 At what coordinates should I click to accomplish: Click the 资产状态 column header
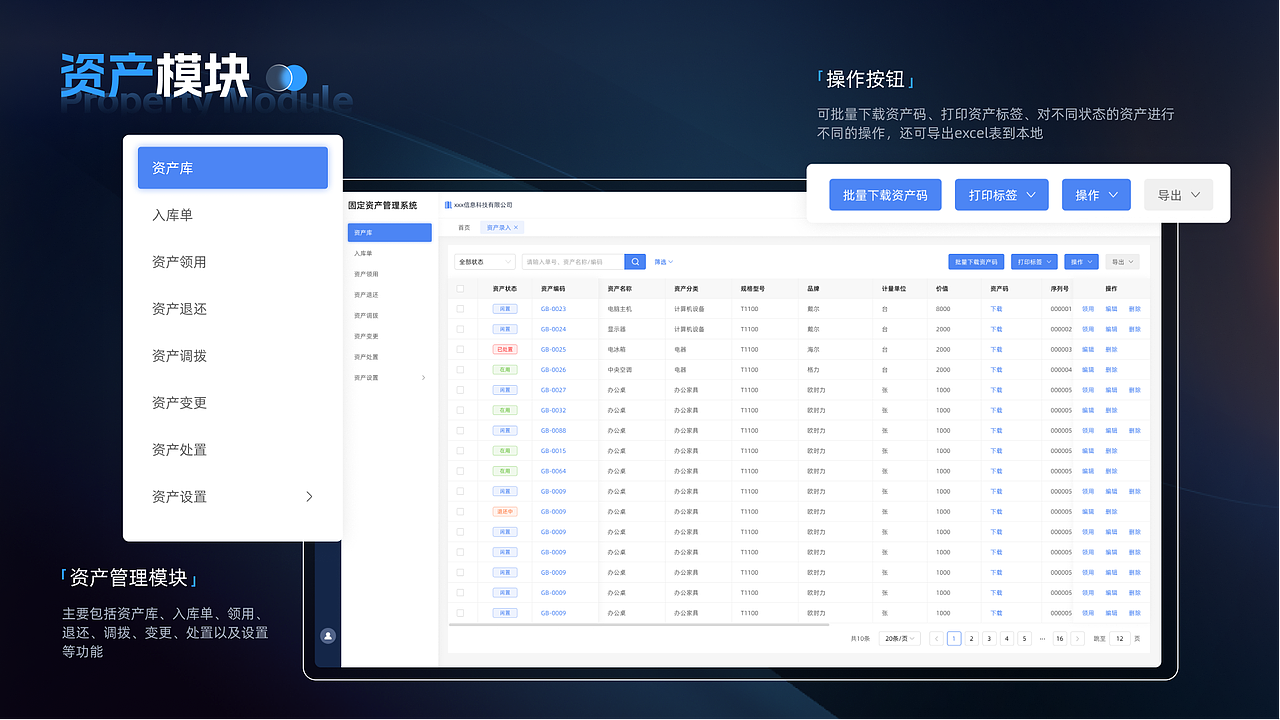pyautogui.click(x=505, y=289)
